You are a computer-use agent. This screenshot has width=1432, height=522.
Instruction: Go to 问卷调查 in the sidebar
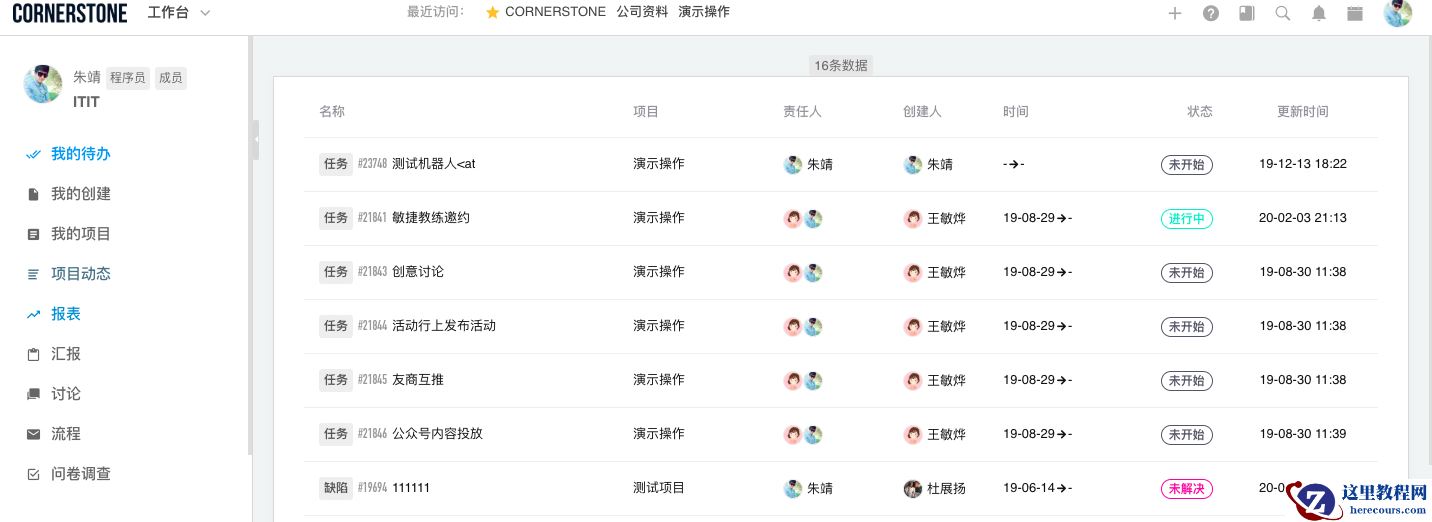[x=80, y=474]
